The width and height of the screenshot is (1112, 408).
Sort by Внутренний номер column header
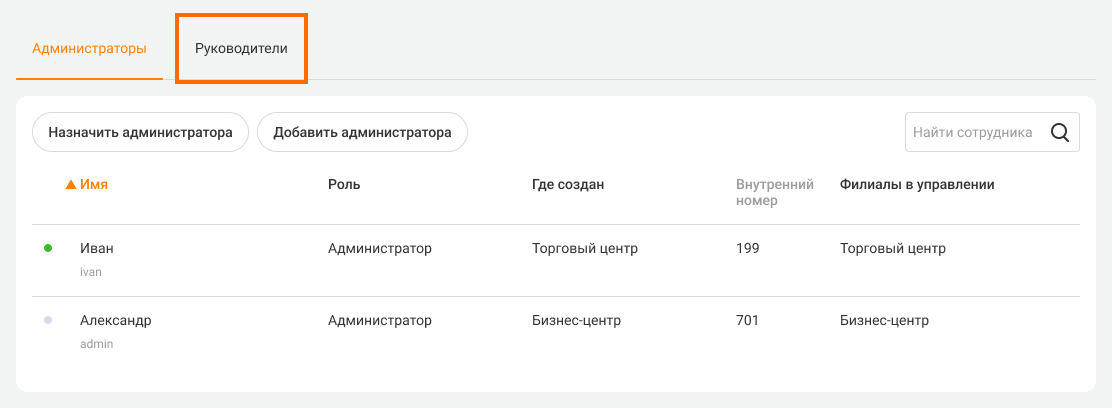pos(775,192)
